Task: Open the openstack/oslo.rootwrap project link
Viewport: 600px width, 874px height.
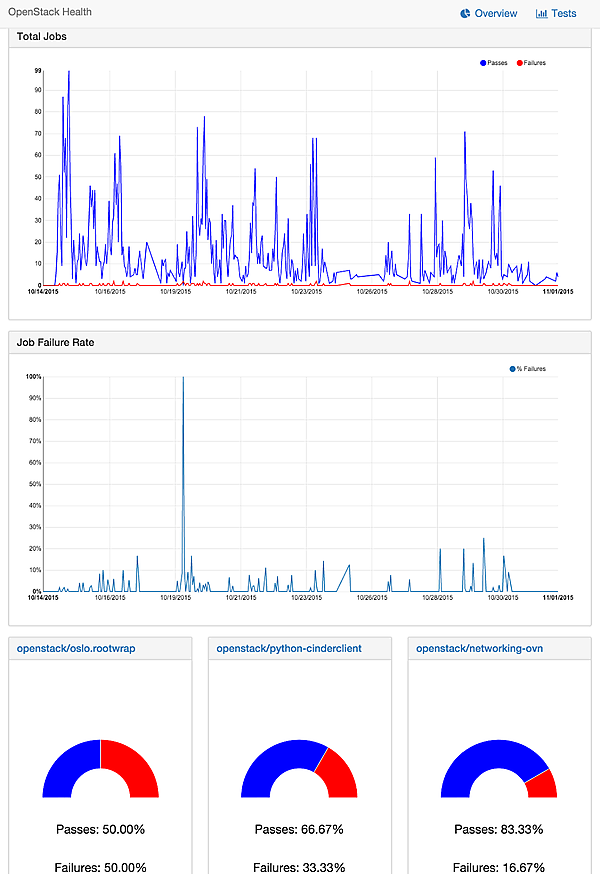Action: (x=76, y=648)
